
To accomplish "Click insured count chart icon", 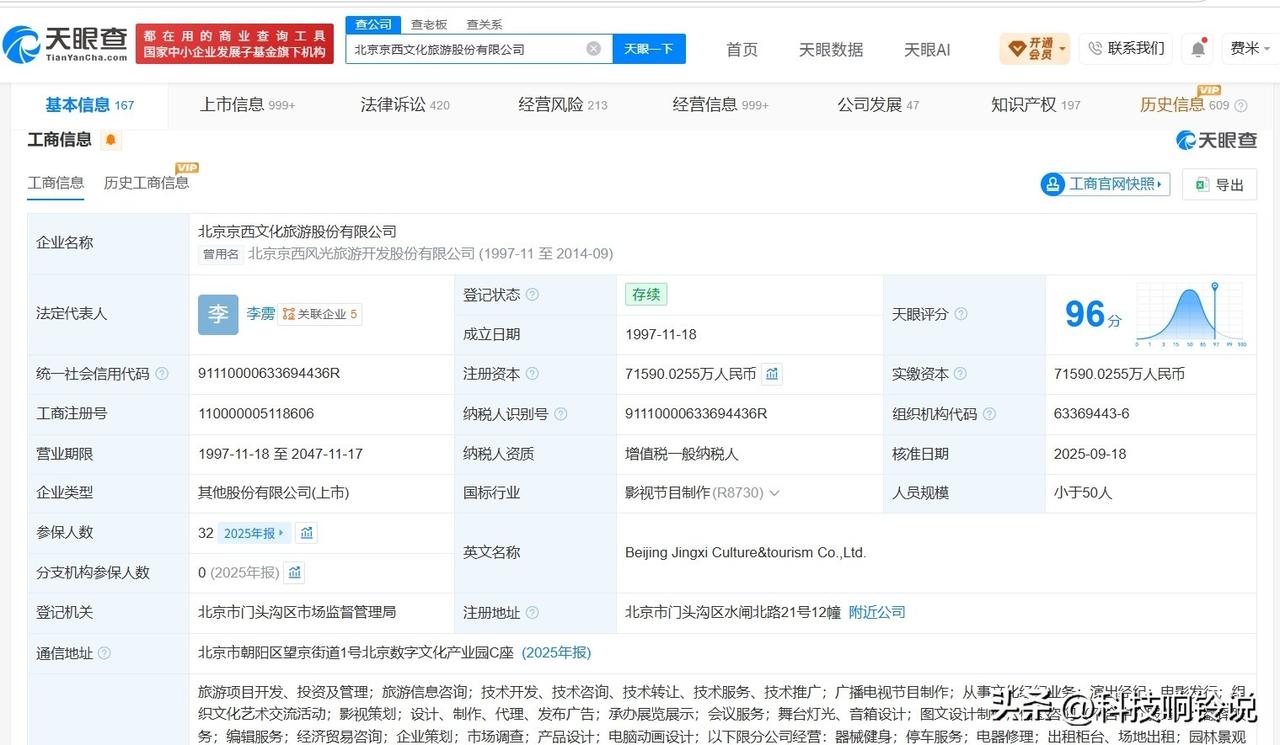I will 307,533.
